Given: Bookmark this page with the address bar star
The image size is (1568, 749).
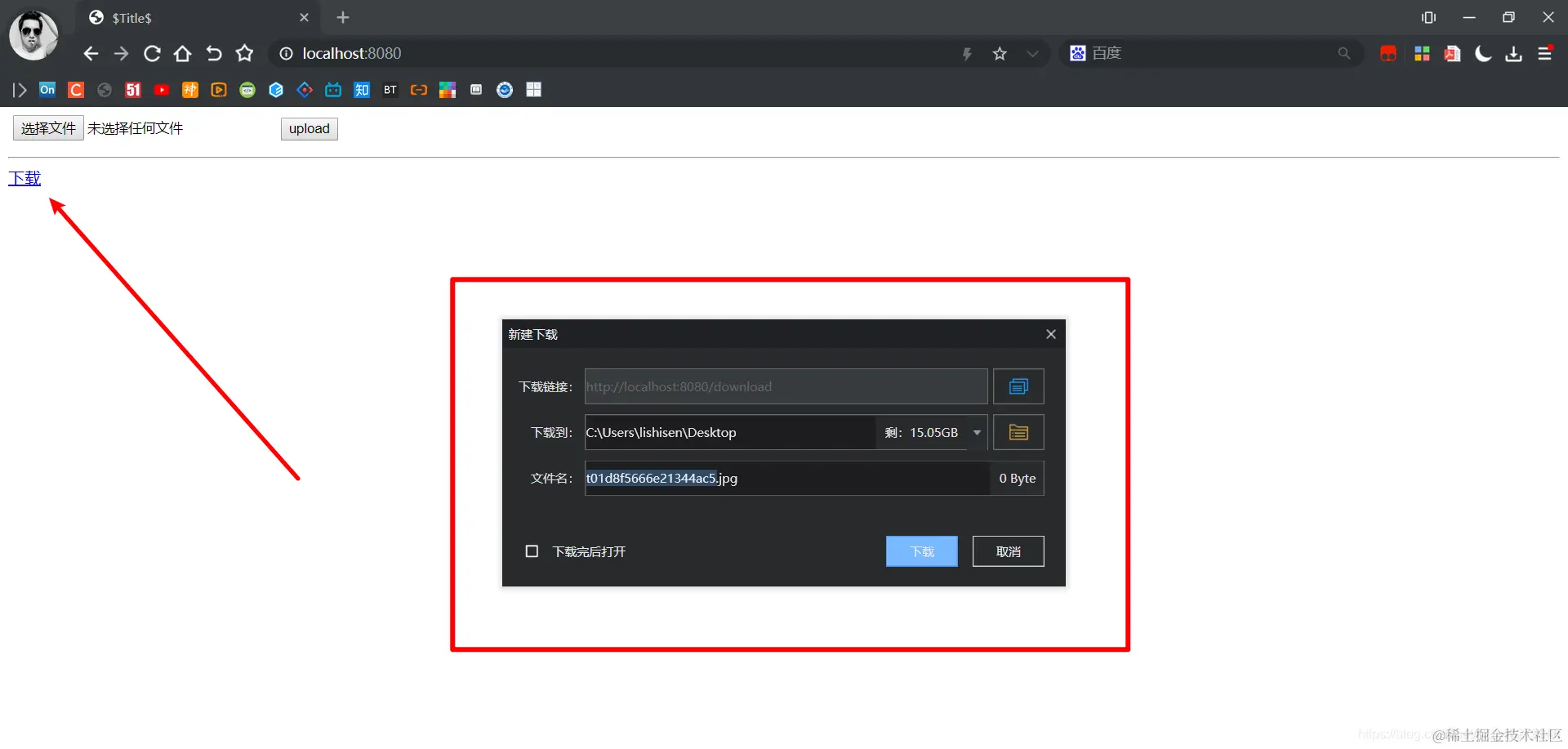Looking at the screenshot, I should point(1000,54).
